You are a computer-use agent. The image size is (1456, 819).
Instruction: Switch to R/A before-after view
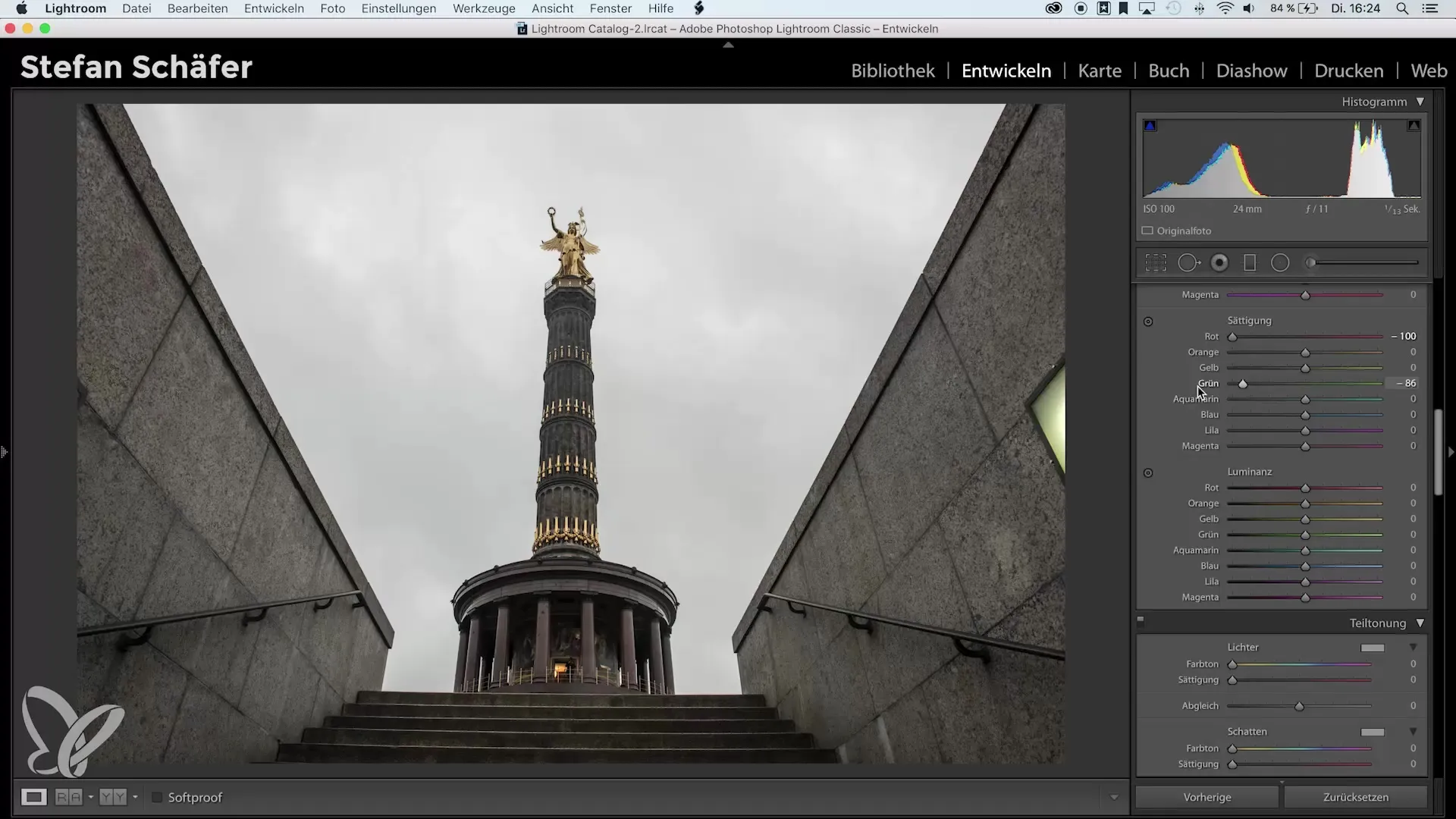click(68, 797)
